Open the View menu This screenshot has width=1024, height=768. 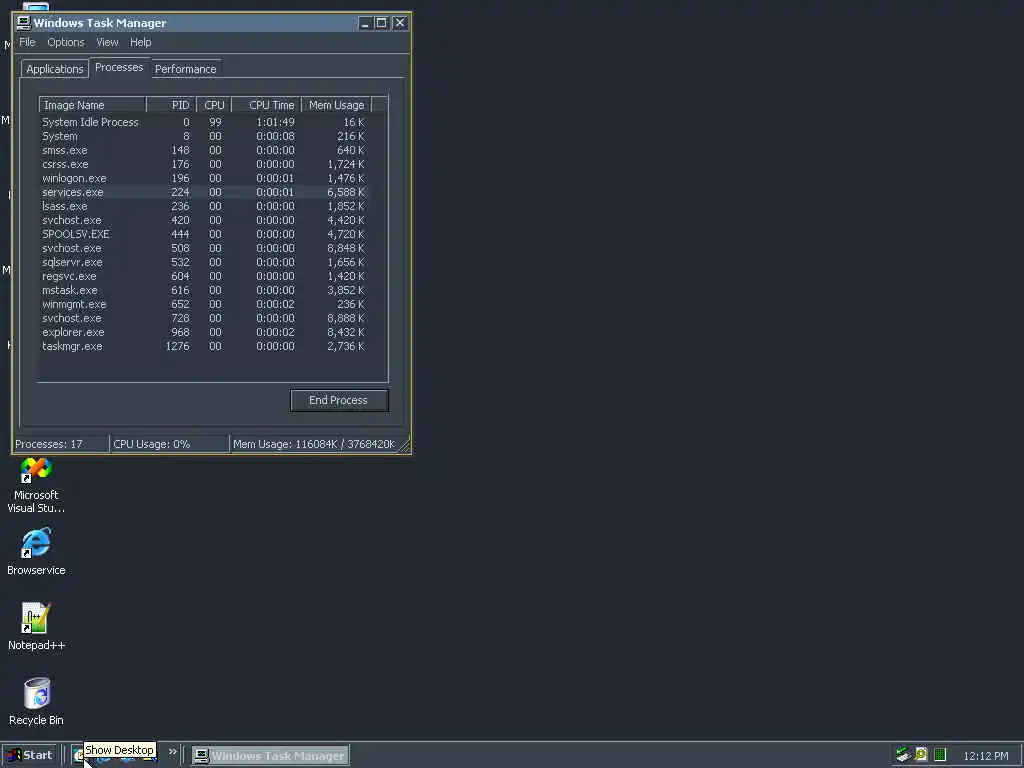107,42
